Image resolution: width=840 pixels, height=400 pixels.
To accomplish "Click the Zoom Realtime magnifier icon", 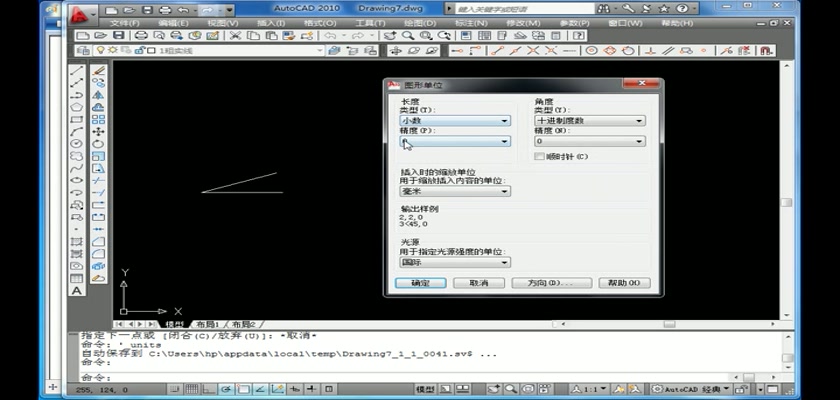I will 408,35.
